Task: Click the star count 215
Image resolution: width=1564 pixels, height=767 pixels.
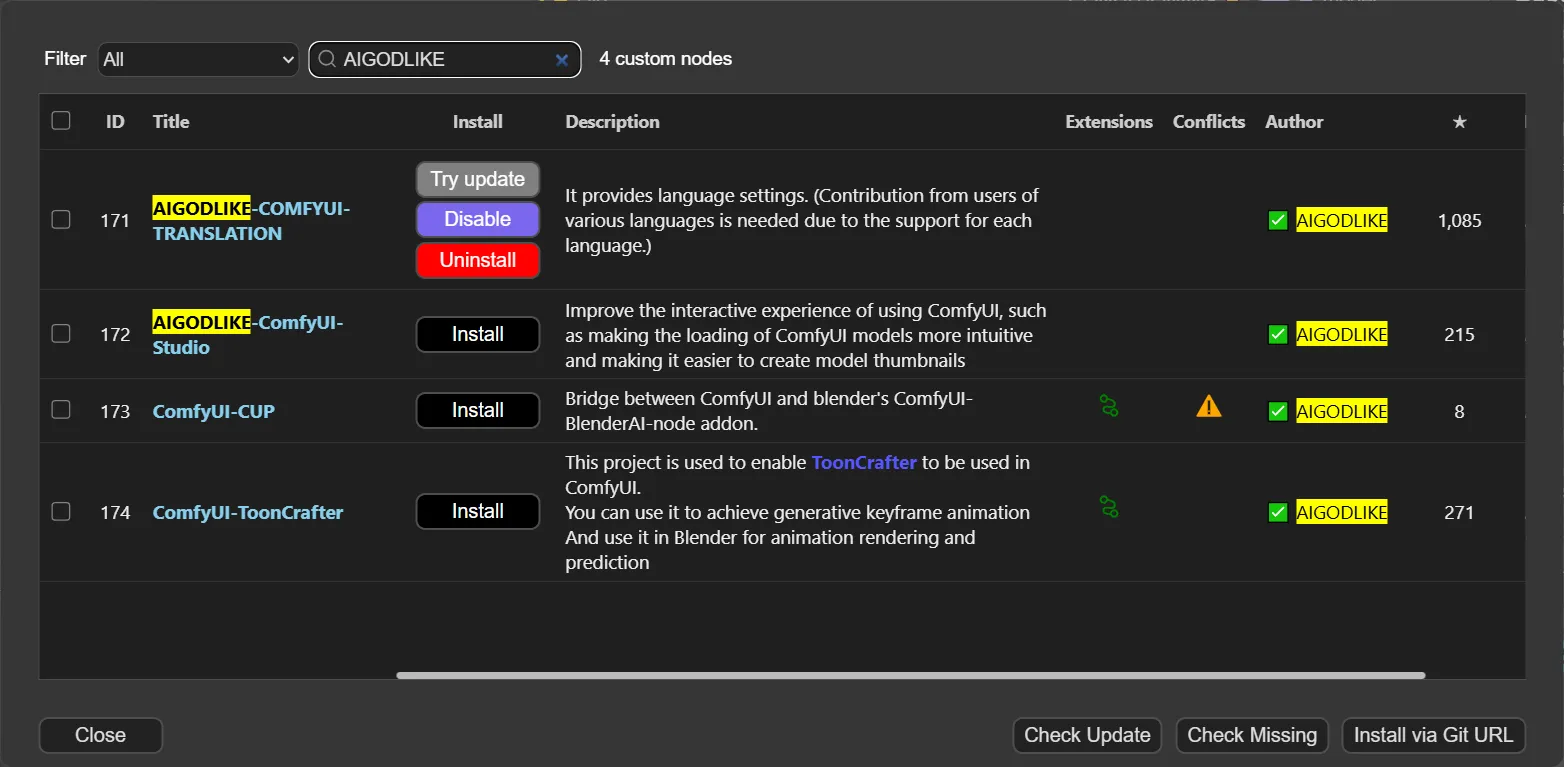Action: 1459,335
